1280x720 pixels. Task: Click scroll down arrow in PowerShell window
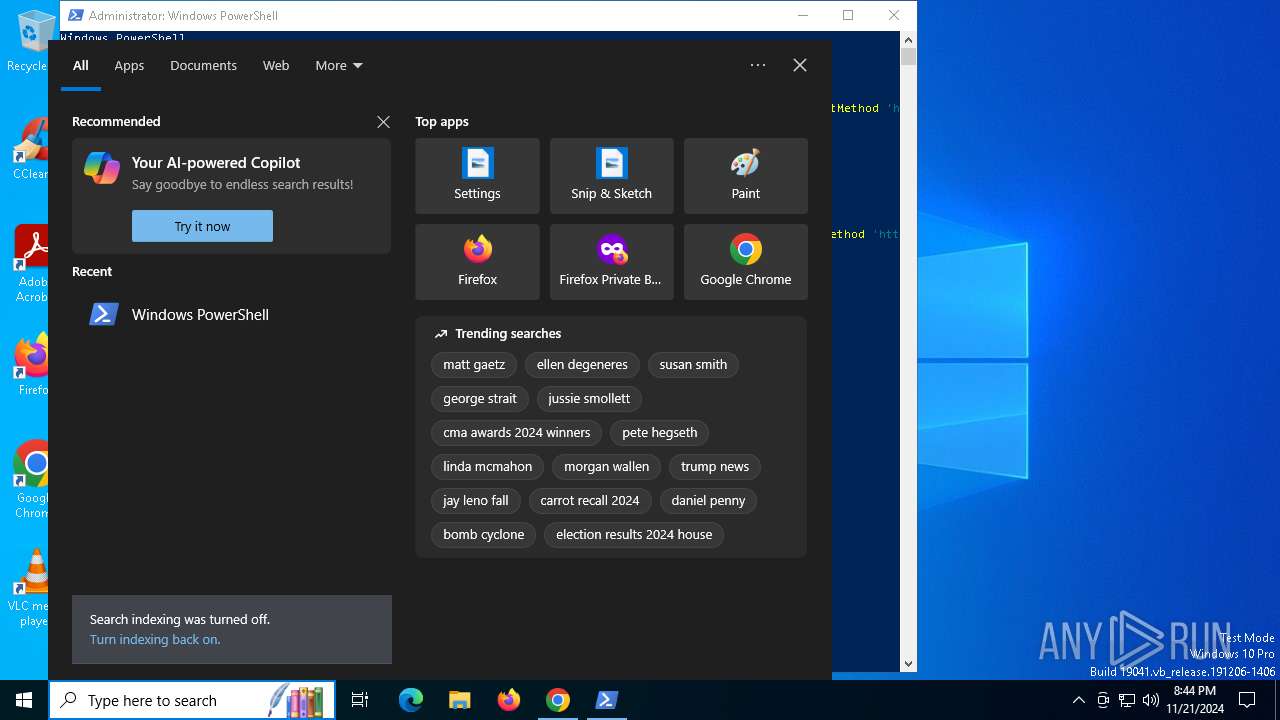(x=908, y=663)
